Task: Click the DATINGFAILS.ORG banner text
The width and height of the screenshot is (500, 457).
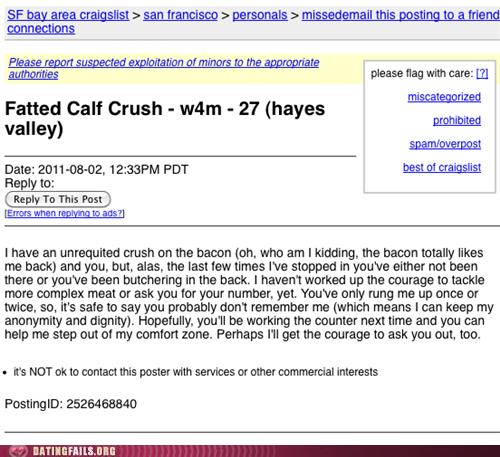Action: click(74, 451)
